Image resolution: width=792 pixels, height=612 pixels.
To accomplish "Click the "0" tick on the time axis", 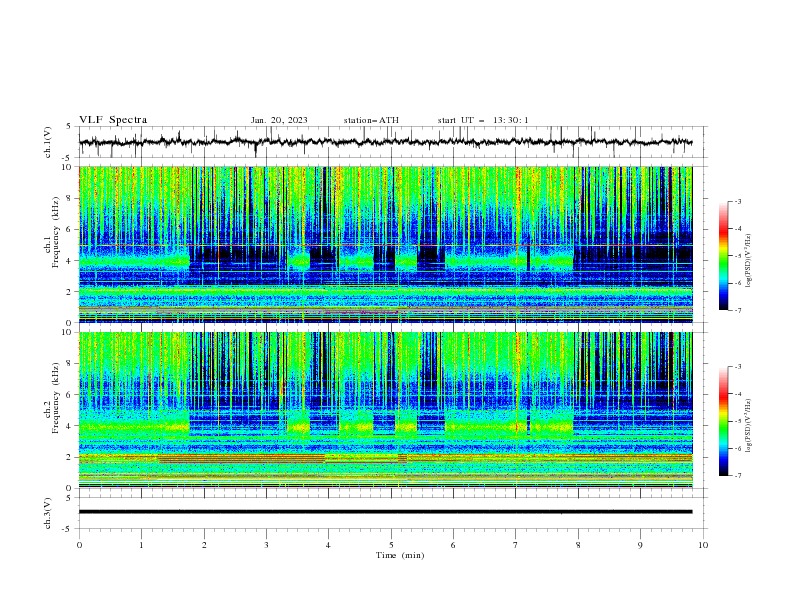I will tap(79, 545).
